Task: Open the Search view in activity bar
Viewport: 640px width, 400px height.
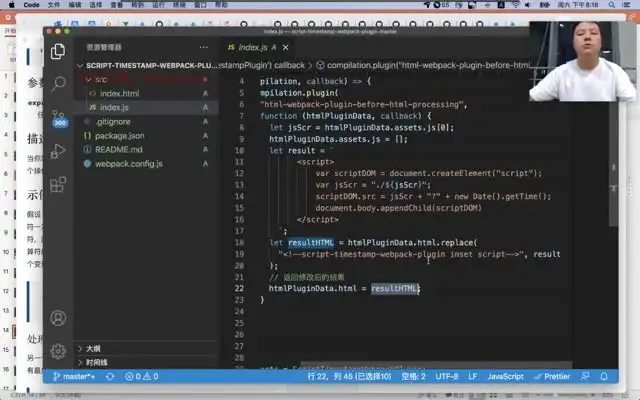Action: 58,83
